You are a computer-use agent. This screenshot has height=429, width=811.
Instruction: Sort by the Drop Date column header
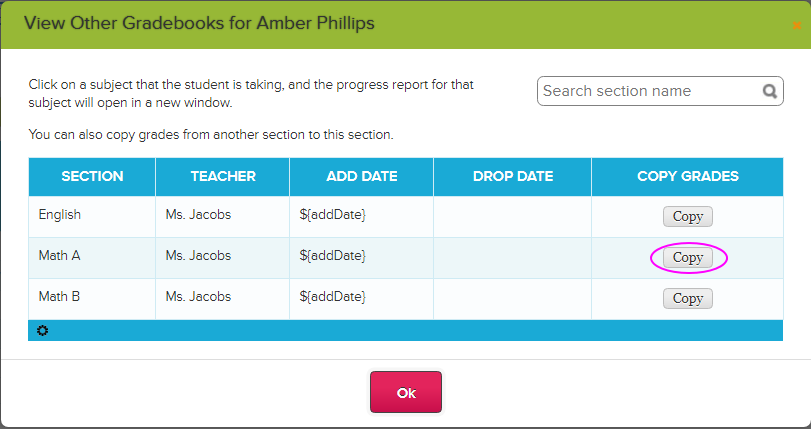[512, 176]
